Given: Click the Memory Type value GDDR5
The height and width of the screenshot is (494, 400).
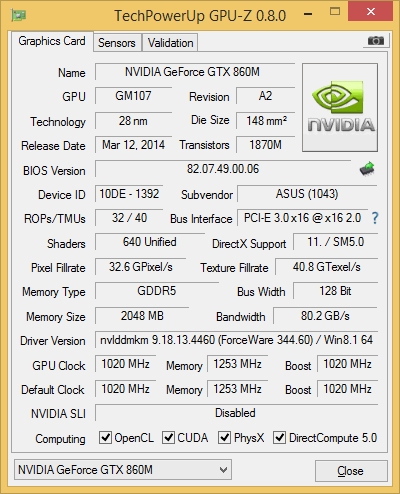Looking at the screenshot, I should pos(157,291).
